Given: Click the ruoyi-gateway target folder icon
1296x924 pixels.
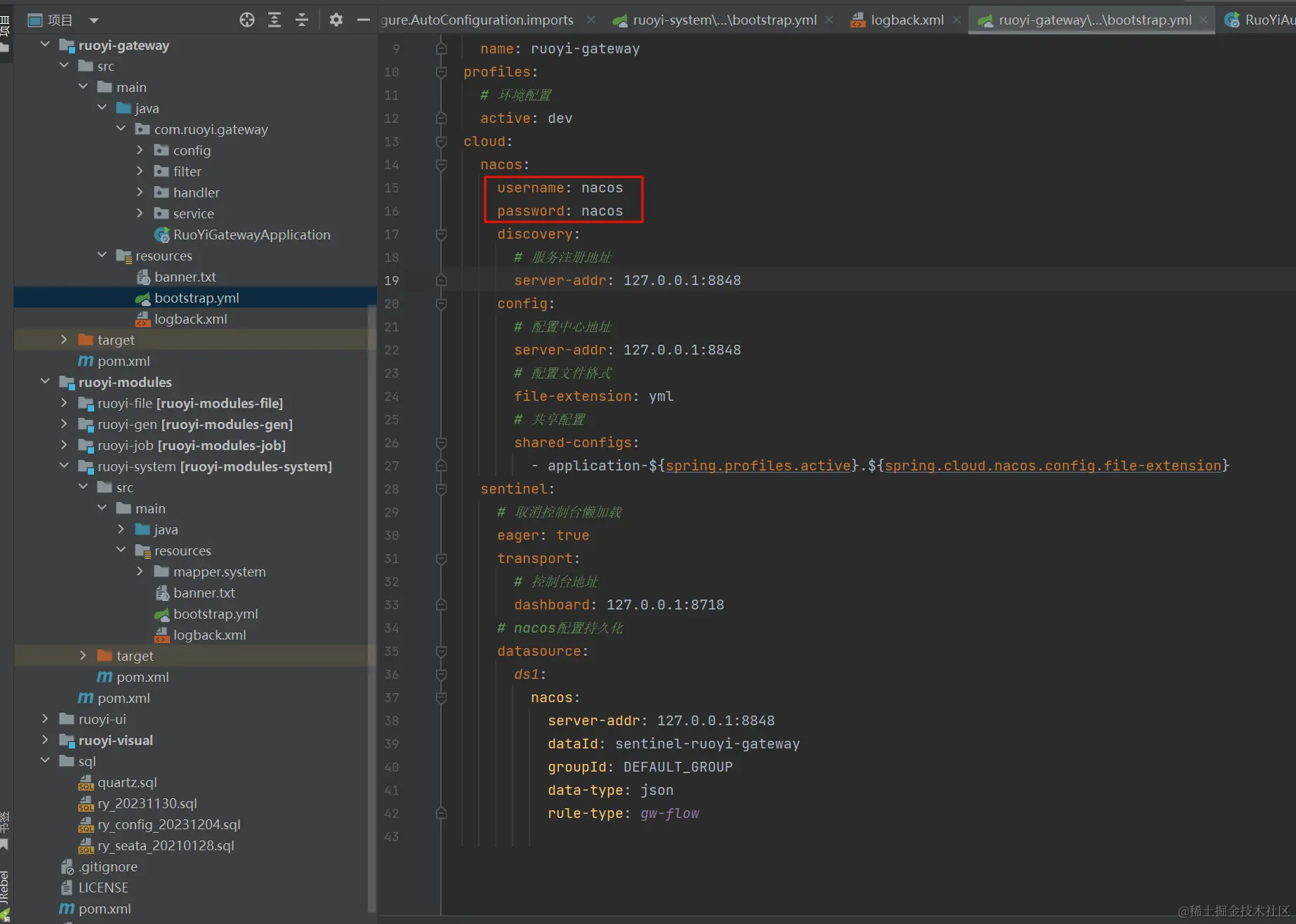Looking at the screenshot, I should [x=86, y=340].
